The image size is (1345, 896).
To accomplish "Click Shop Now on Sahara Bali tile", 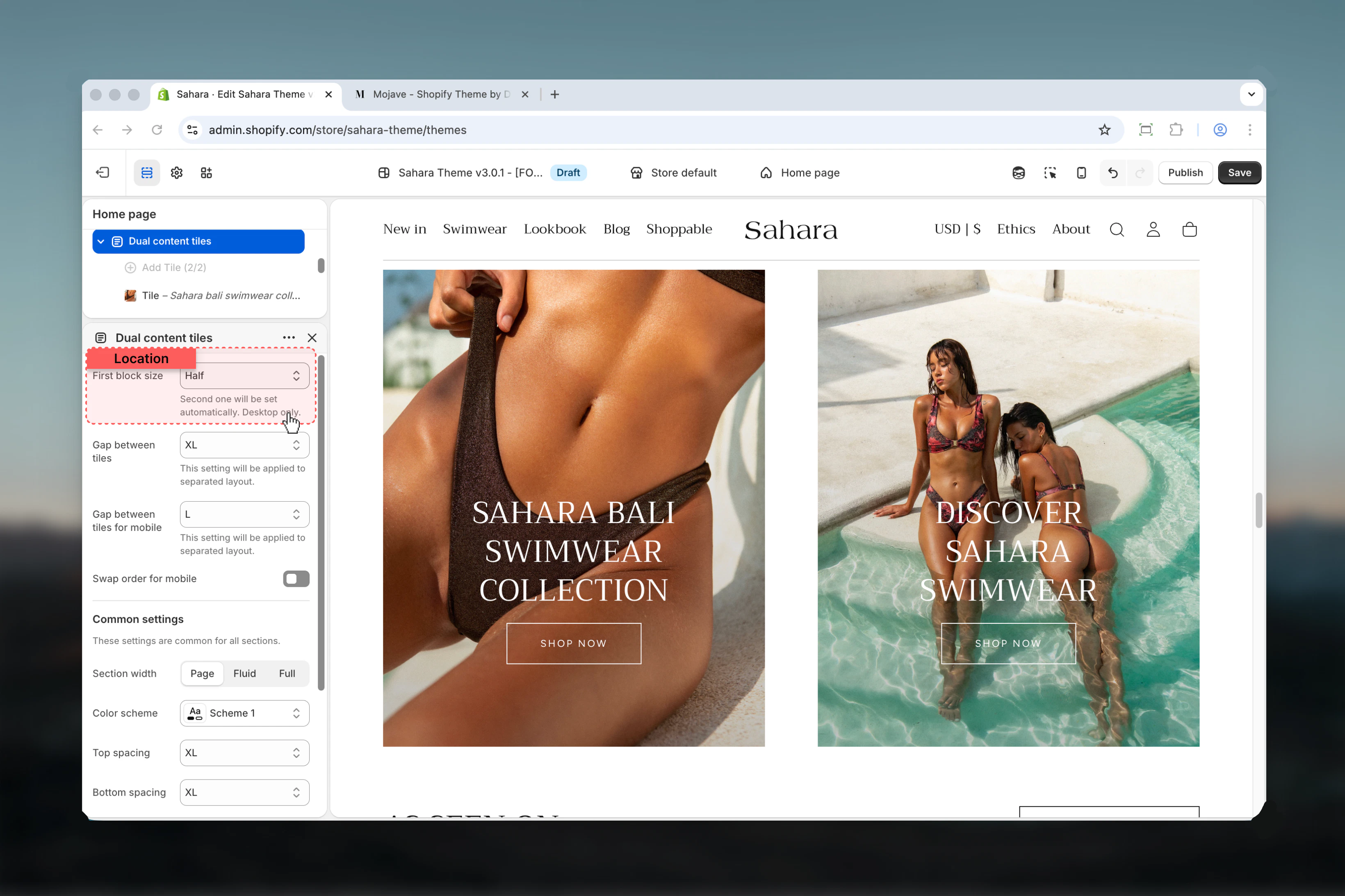I will 573,643.
